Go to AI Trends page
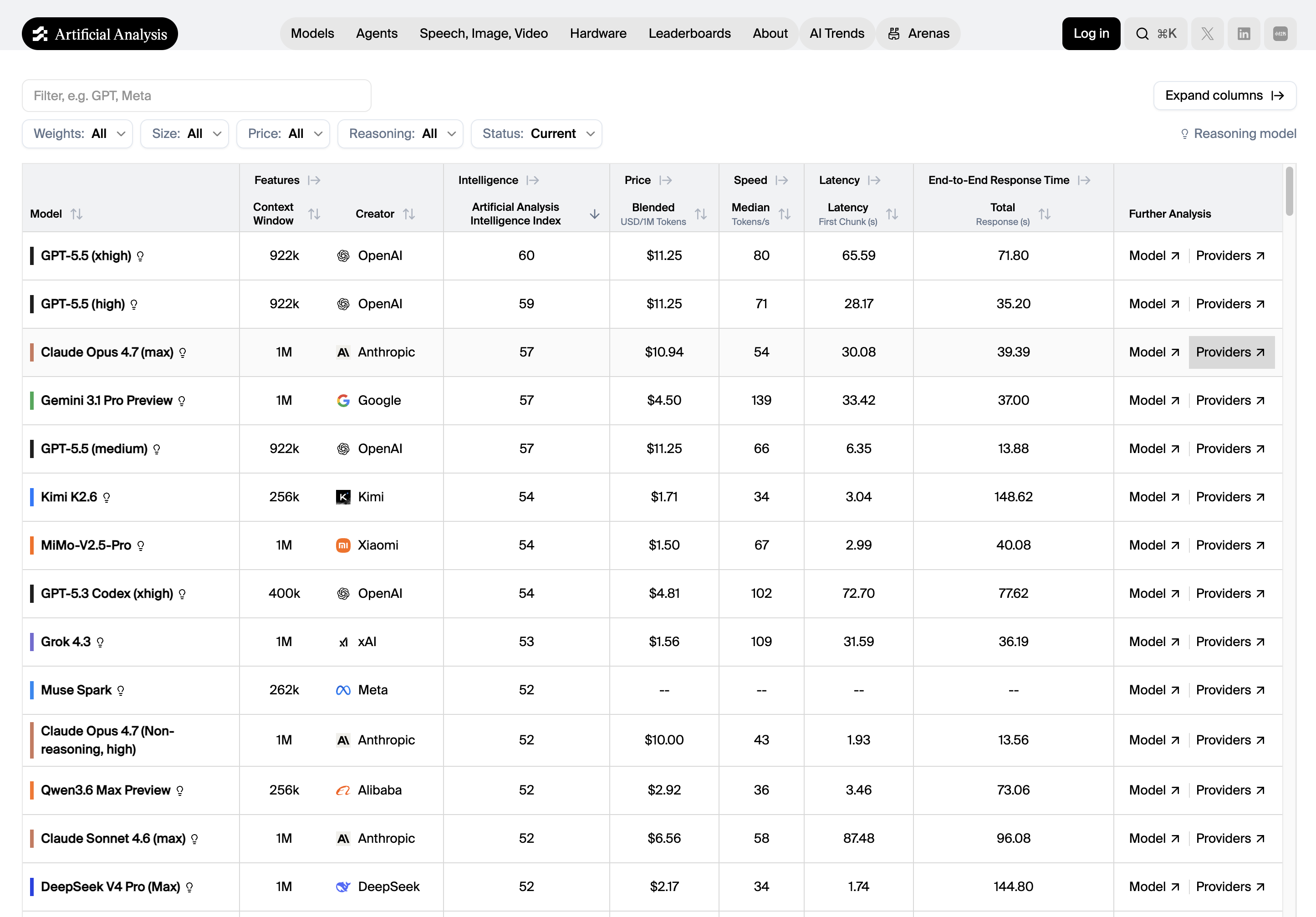 click(837, 34)
